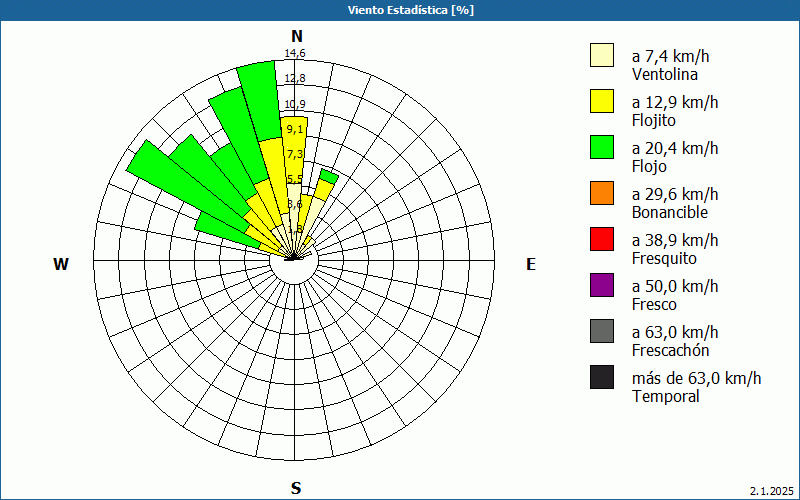800x500 pixels.
Task: Click the Frescachón gray legend swatch
Action: 602,331
